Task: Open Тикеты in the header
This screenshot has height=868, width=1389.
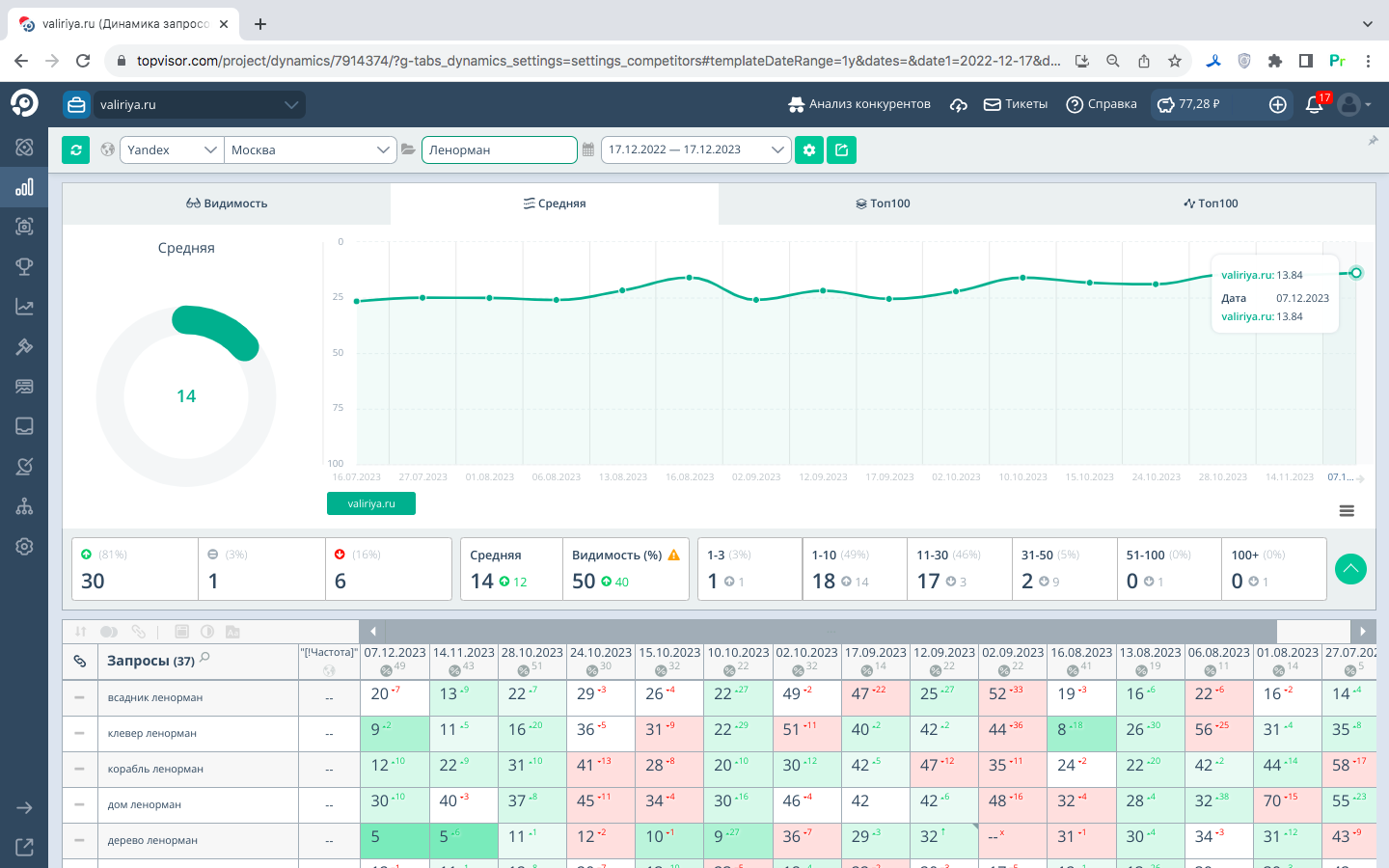Action: (x=1016, y=104)
